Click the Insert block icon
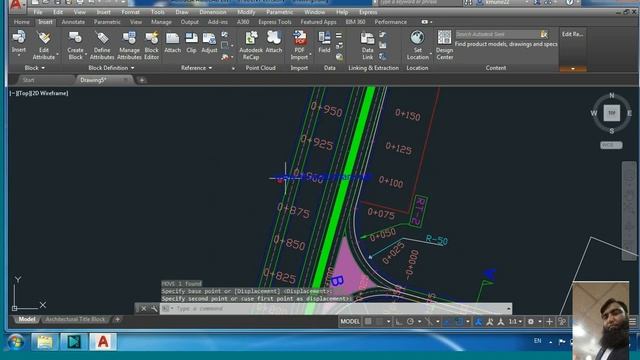 tap(19, 38)
